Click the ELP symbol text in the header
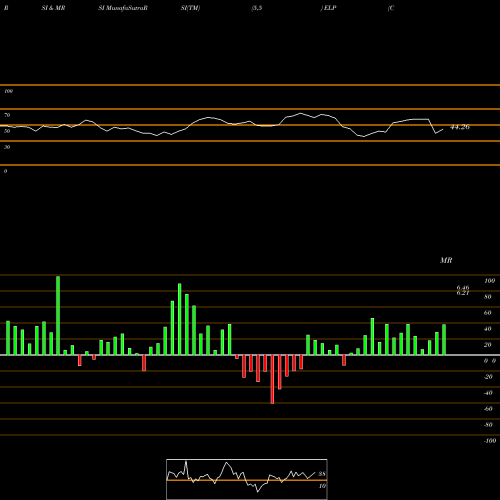Image resolution: width=500 pixels, height=500 pixels. tap(330, 8)
